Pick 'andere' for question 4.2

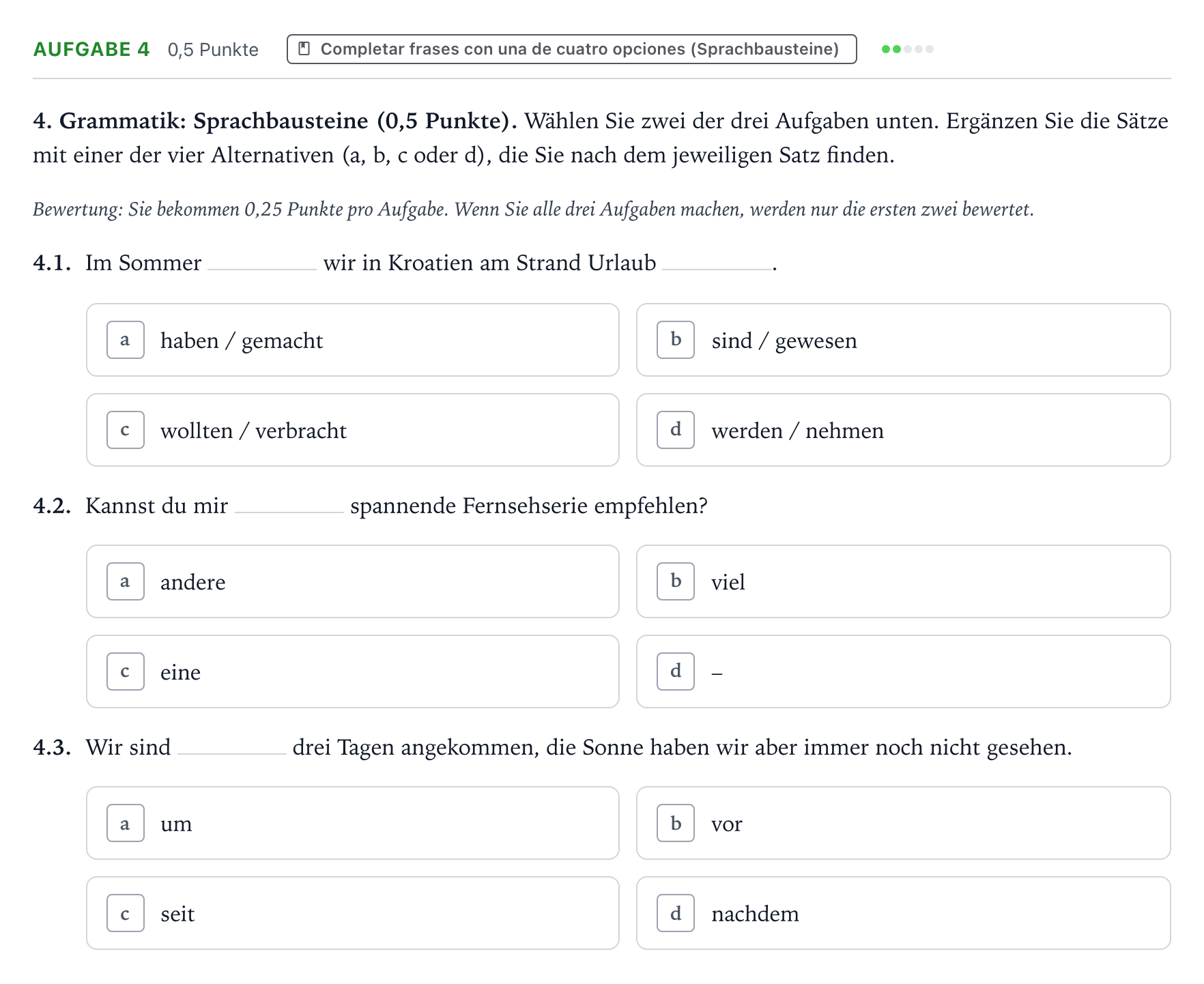coord(353,581)
